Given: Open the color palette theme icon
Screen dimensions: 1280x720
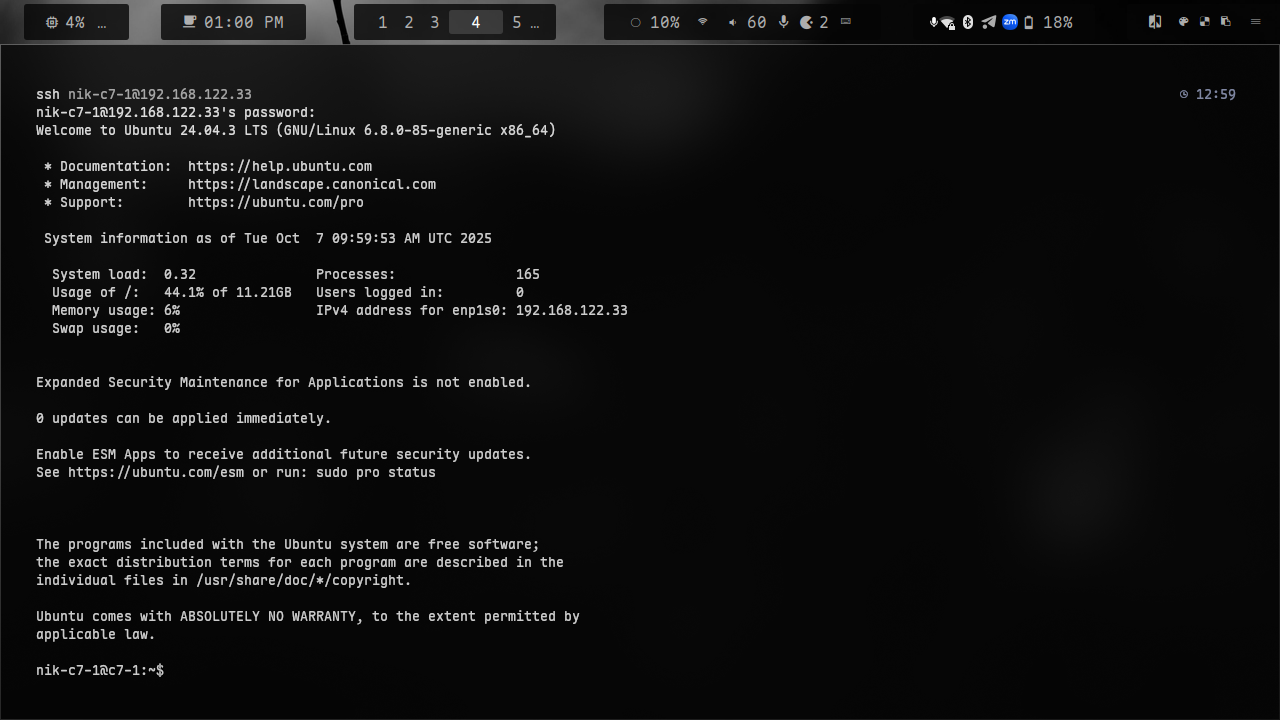Looking at the screenshot, I should 1183,22.
